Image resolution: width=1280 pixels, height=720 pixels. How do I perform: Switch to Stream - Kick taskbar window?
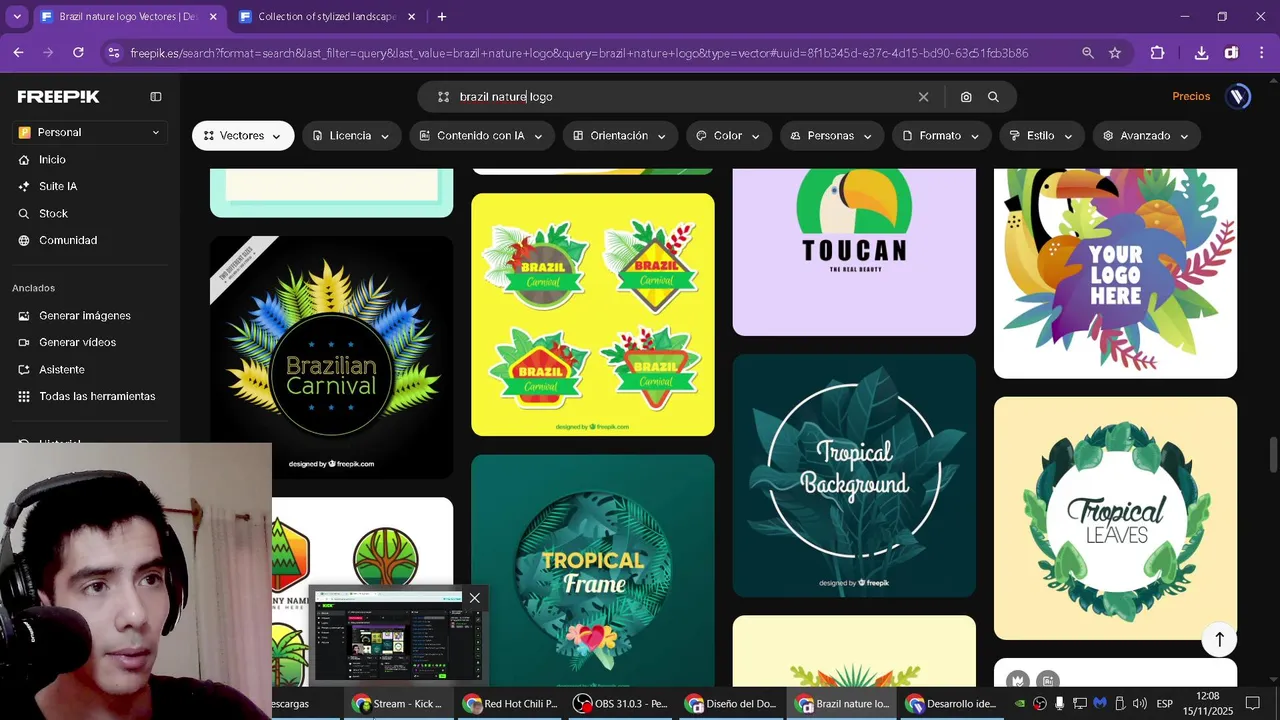click(398, 704)
